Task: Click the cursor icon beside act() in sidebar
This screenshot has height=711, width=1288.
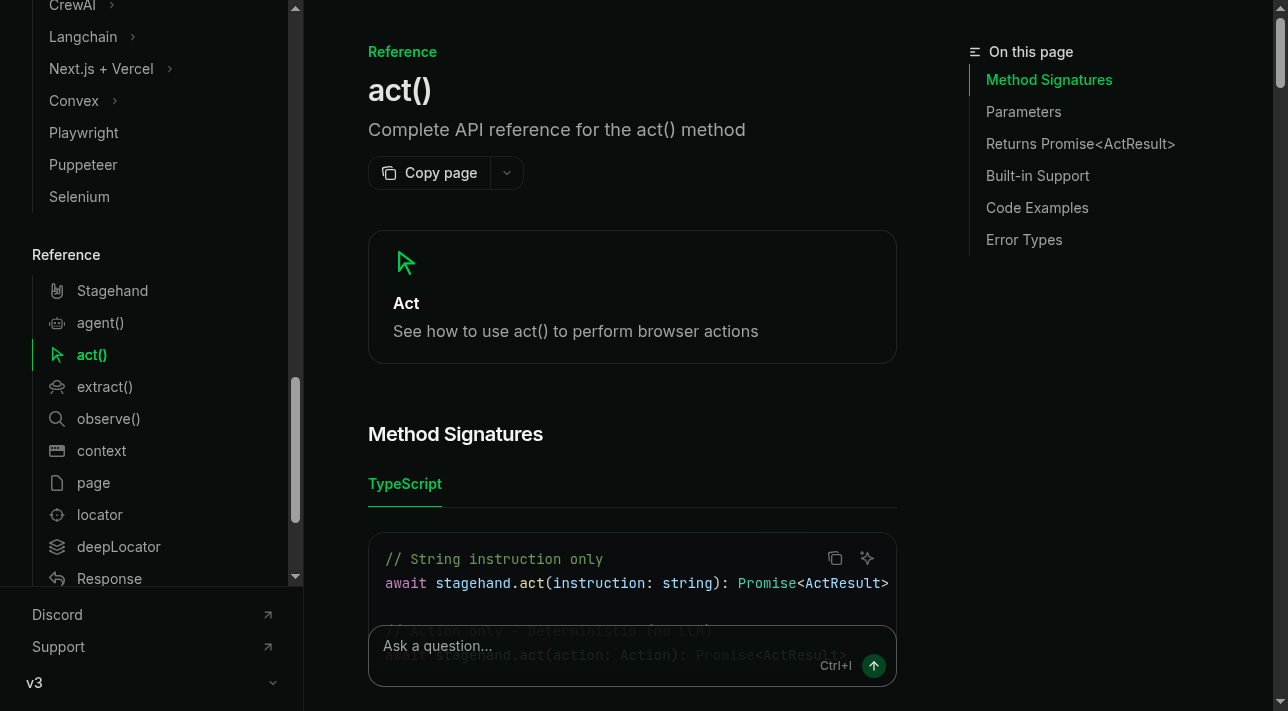Action: pyautogui.click(x=57, y=355)
